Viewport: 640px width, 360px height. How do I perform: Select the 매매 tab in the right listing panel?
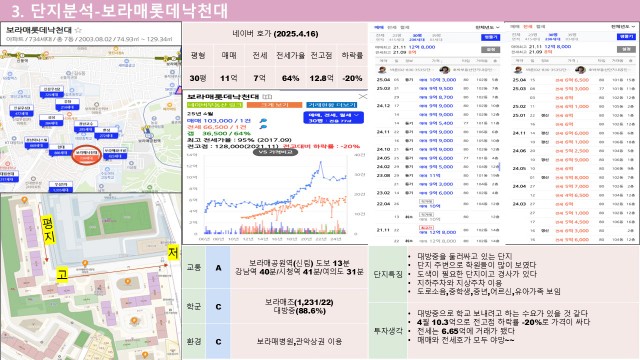coord(515,27)
